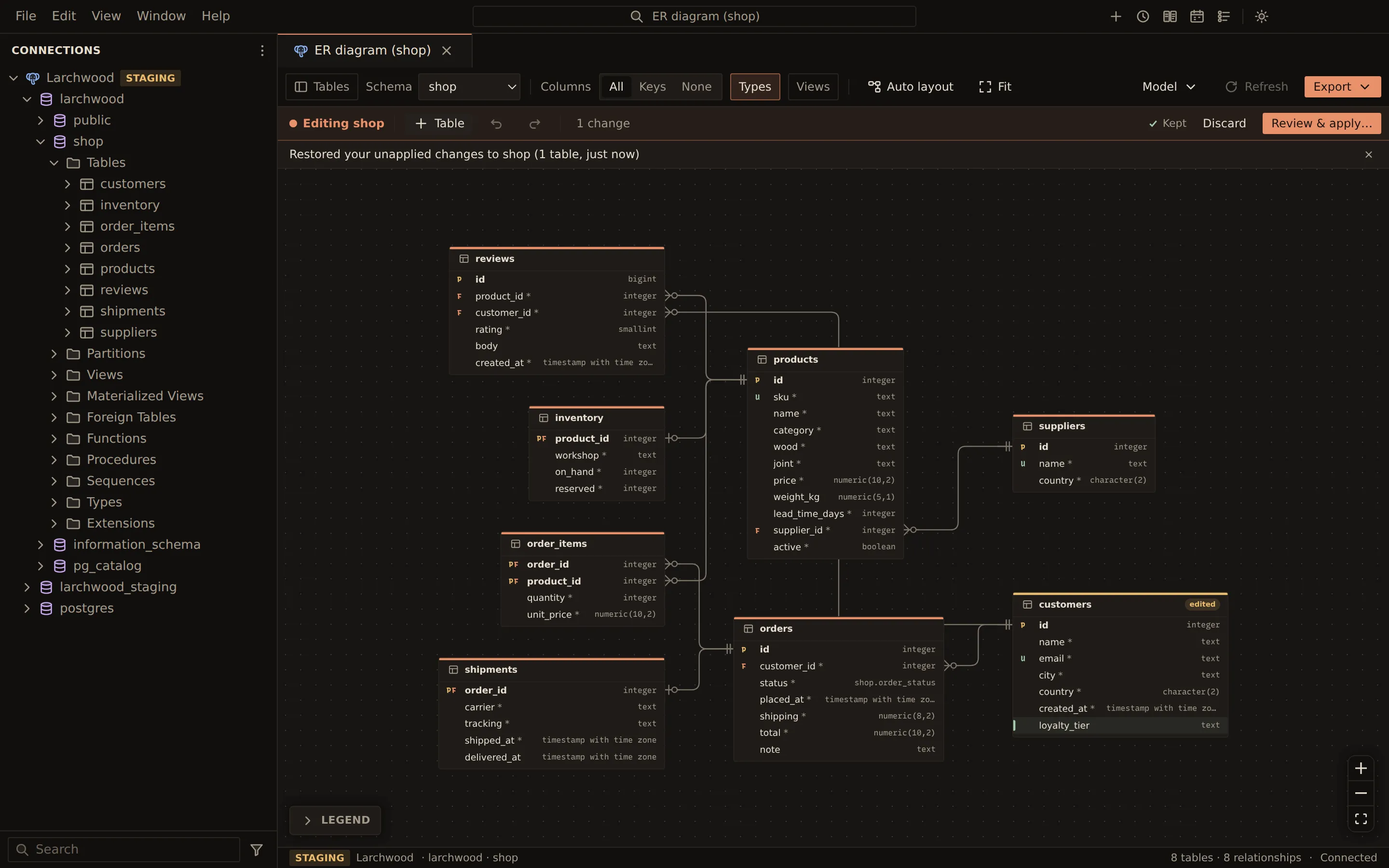1389x868 pixels.
Task: Click the supplier_id column in products table
Action: coord(825,530)
